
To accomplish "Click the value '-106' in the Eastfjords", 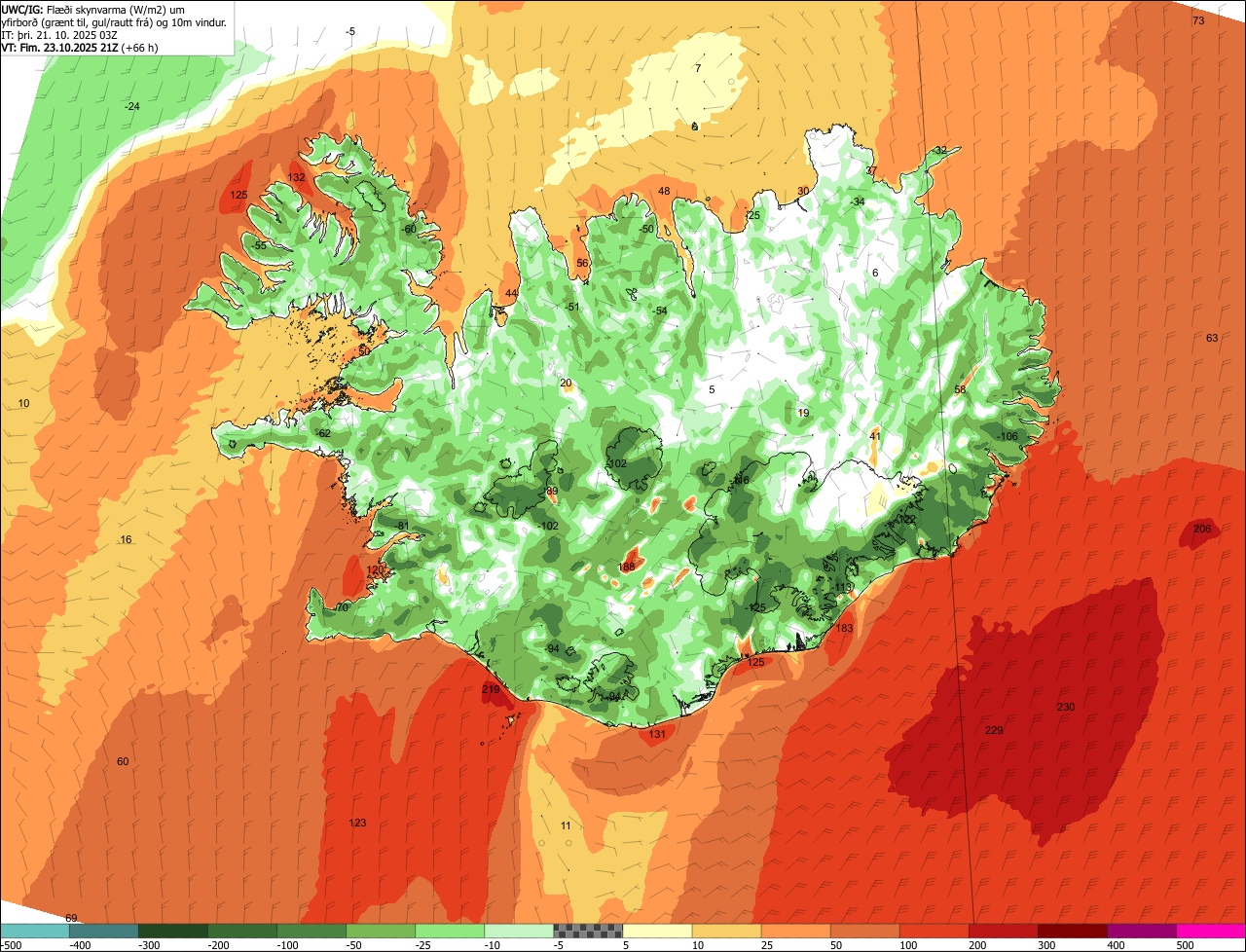I will coord(1007,436).
